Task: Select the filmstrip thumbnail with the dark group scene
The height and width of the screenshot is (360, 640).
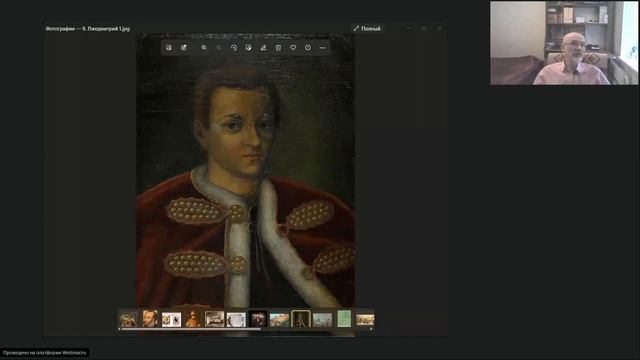Action: [258, 319]
